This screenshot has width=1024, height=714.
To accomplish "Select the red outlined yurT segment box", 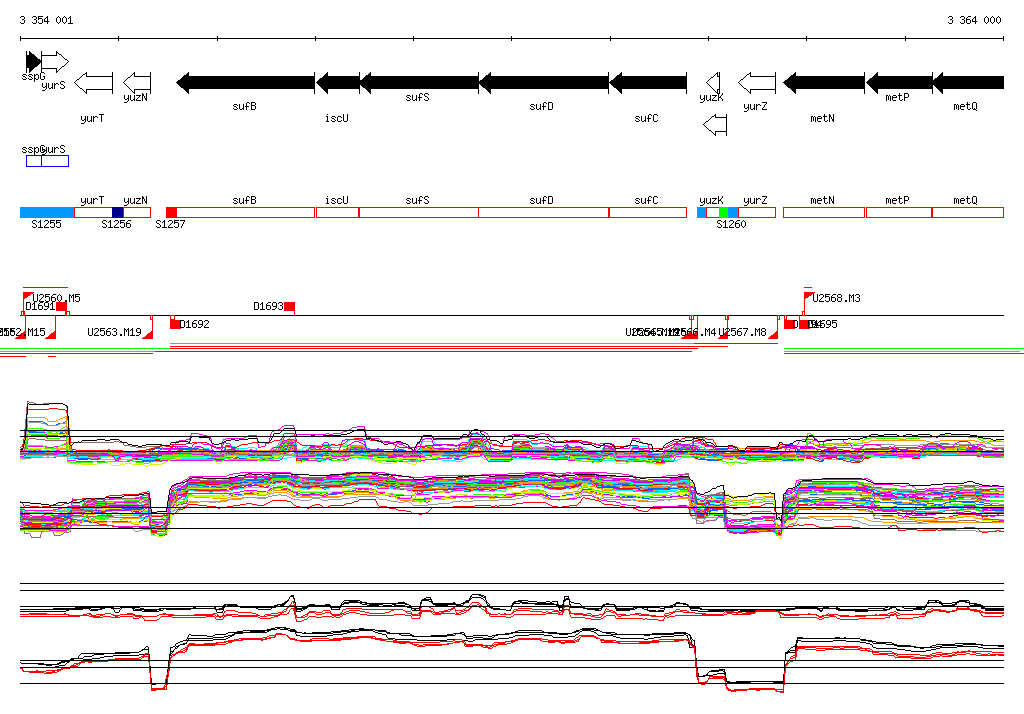I will point(93,212).
